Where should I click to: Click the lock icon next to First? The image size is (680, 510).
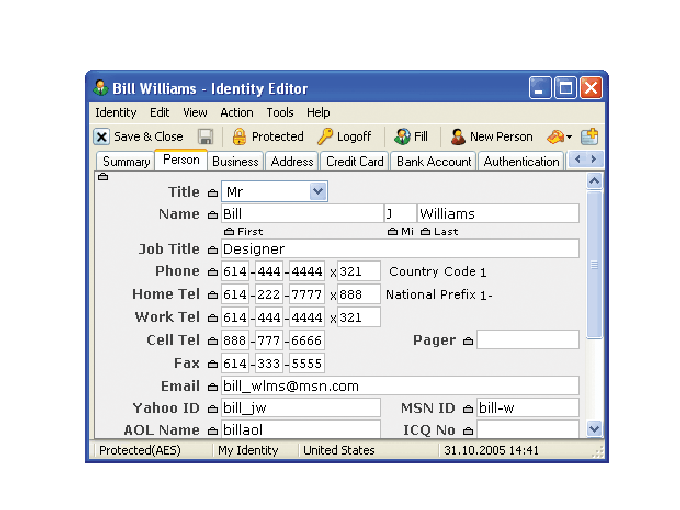229,232
